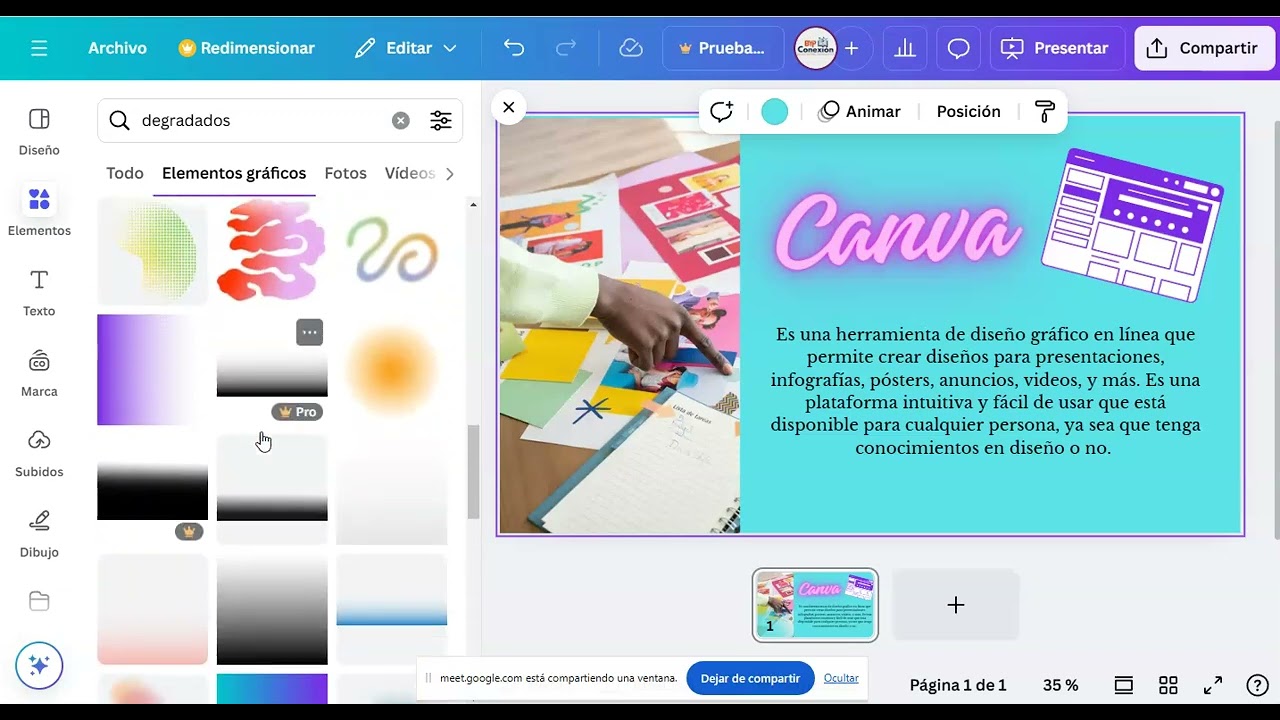Open the hamburger main menu
Image resolution: width=1280 pixels, height=720 pixels.
39,48
